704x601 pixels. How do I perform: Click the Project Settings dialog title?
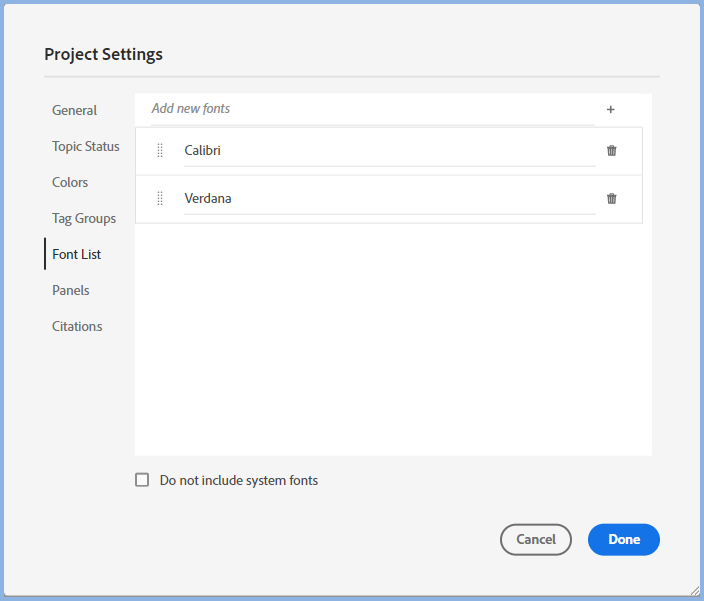(x=103, y=54)
